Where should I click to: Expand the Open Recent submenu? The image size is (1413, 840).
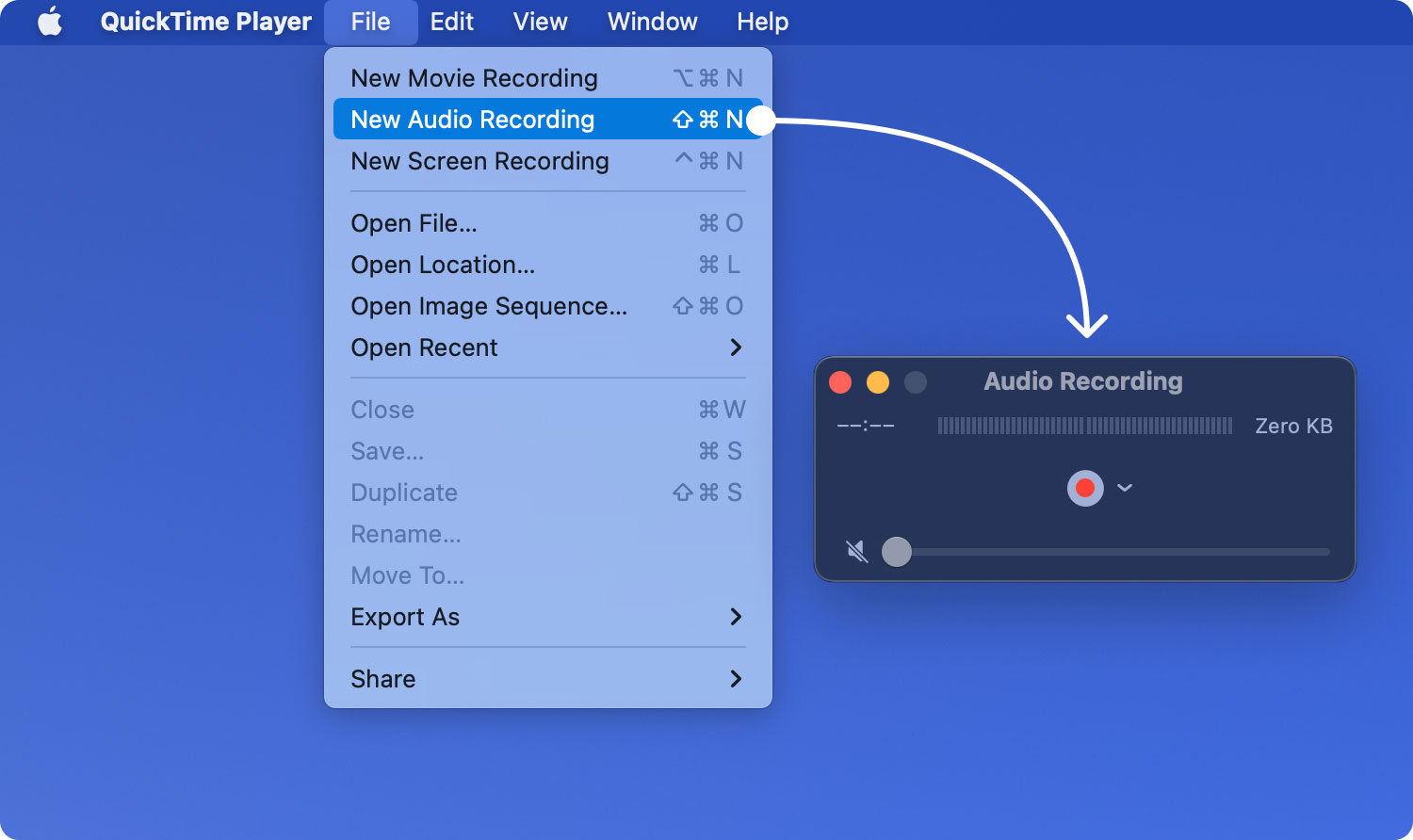click(547, 347)
